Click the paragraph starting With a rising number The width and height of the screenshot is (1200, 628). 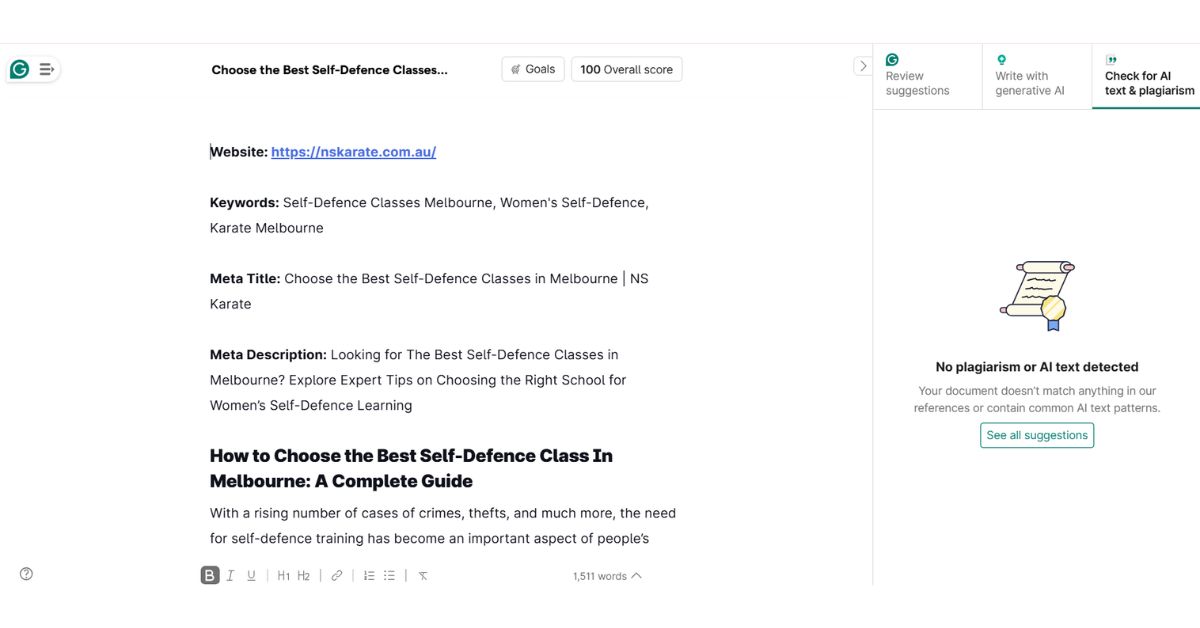pos(443,526)
